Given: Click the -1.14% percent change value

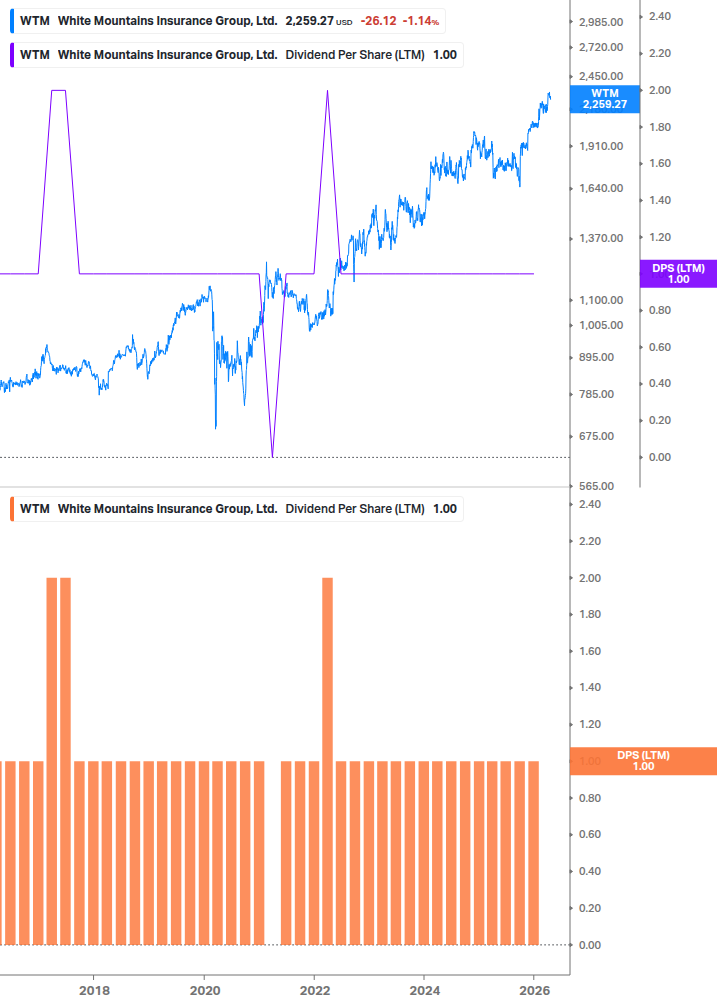Looking at the screenshot, I should pyautogui.click(x=421, y=21).
